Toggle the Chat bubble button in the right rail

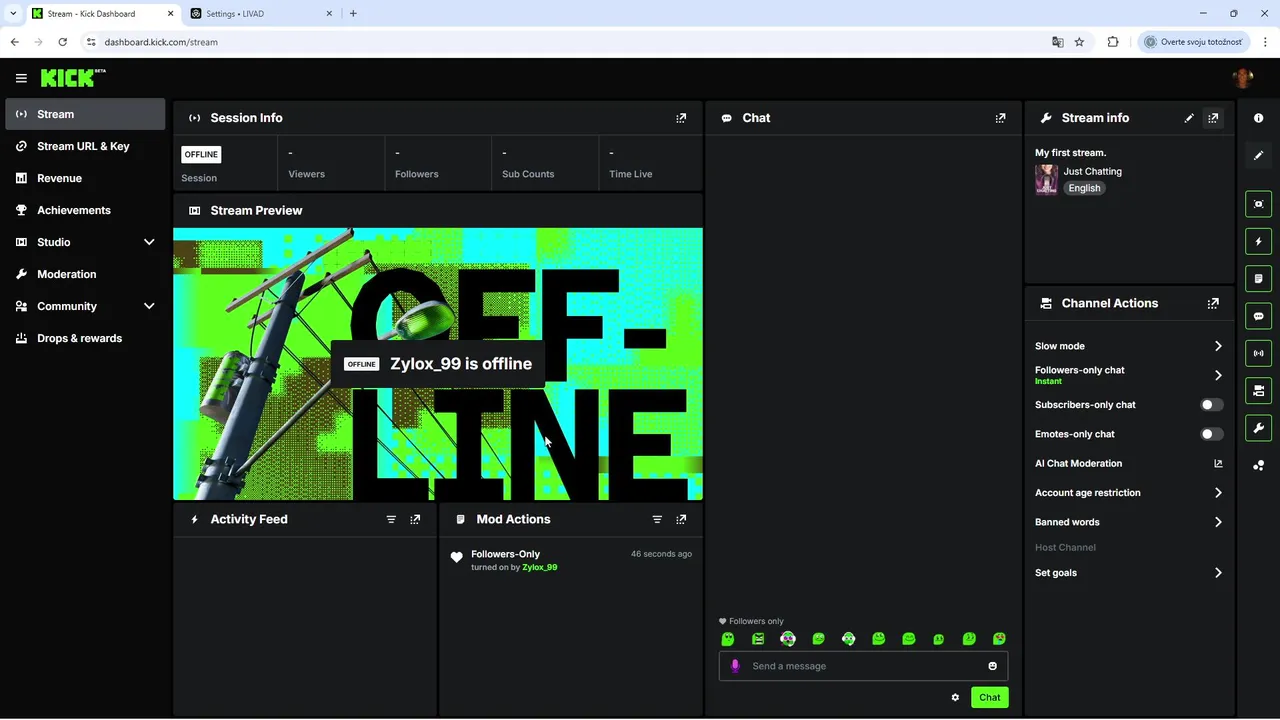(1258, 316)
